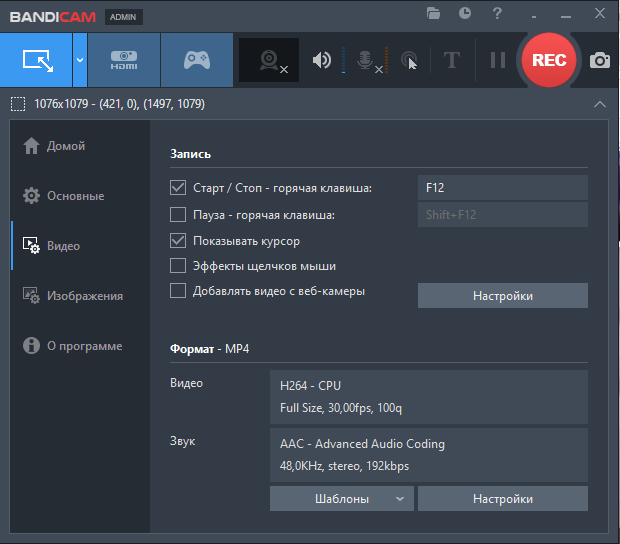Minimize Bandicam to tray small dash
620x544 pixels.
(x=534, y=17)
